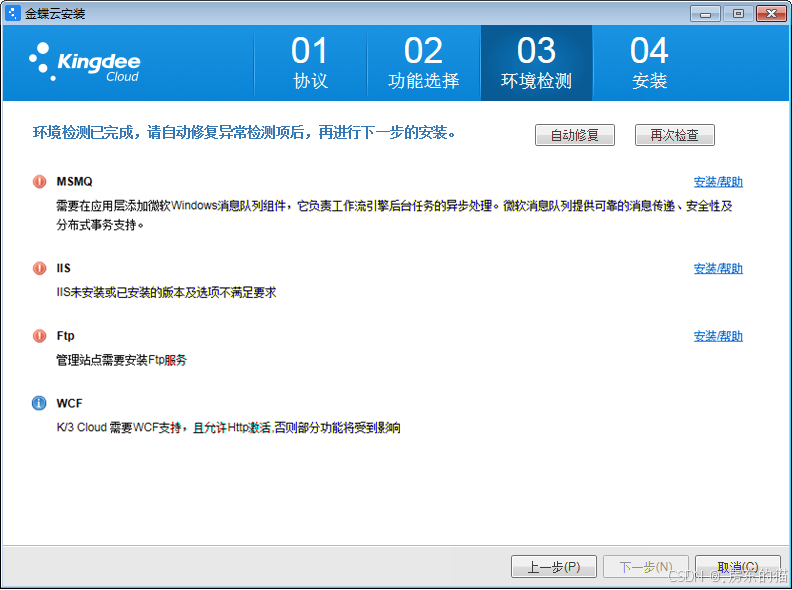792x590 pixels.
Task: Go to step 04 安装
Action: click(x=649, y=63)
